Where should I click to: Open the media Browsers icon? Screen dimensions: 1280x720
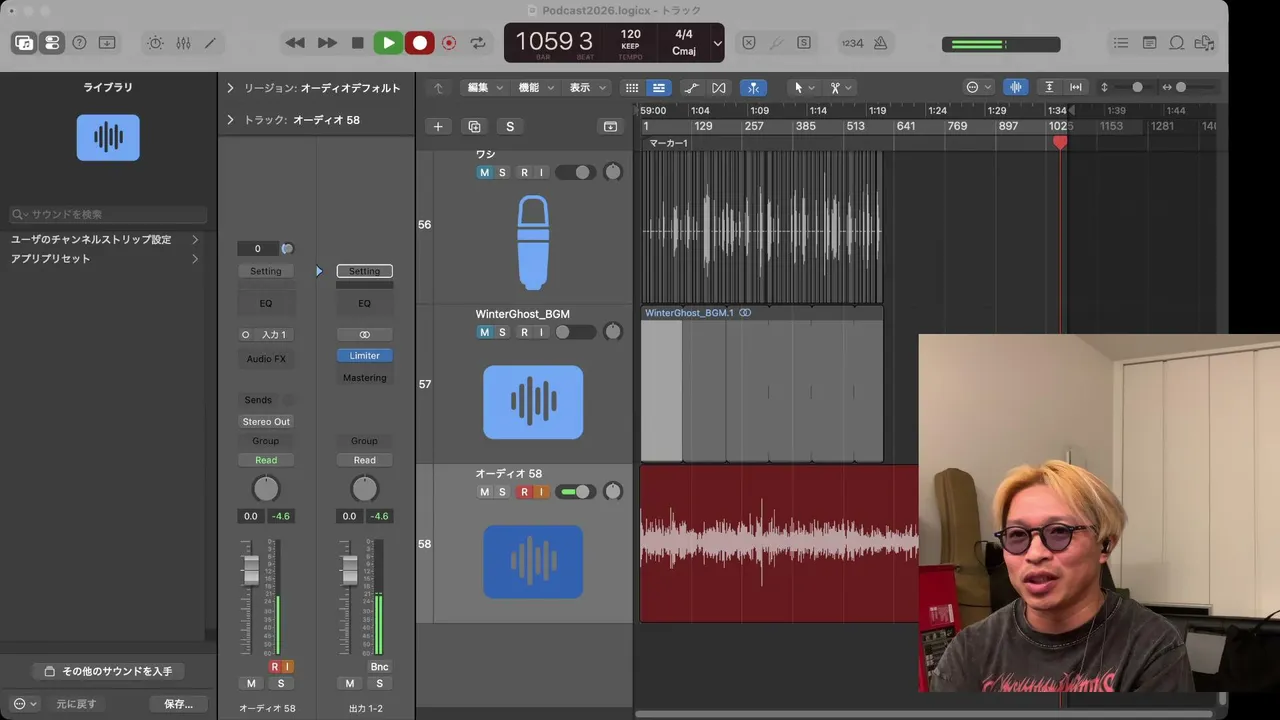tap(1205, 43)
